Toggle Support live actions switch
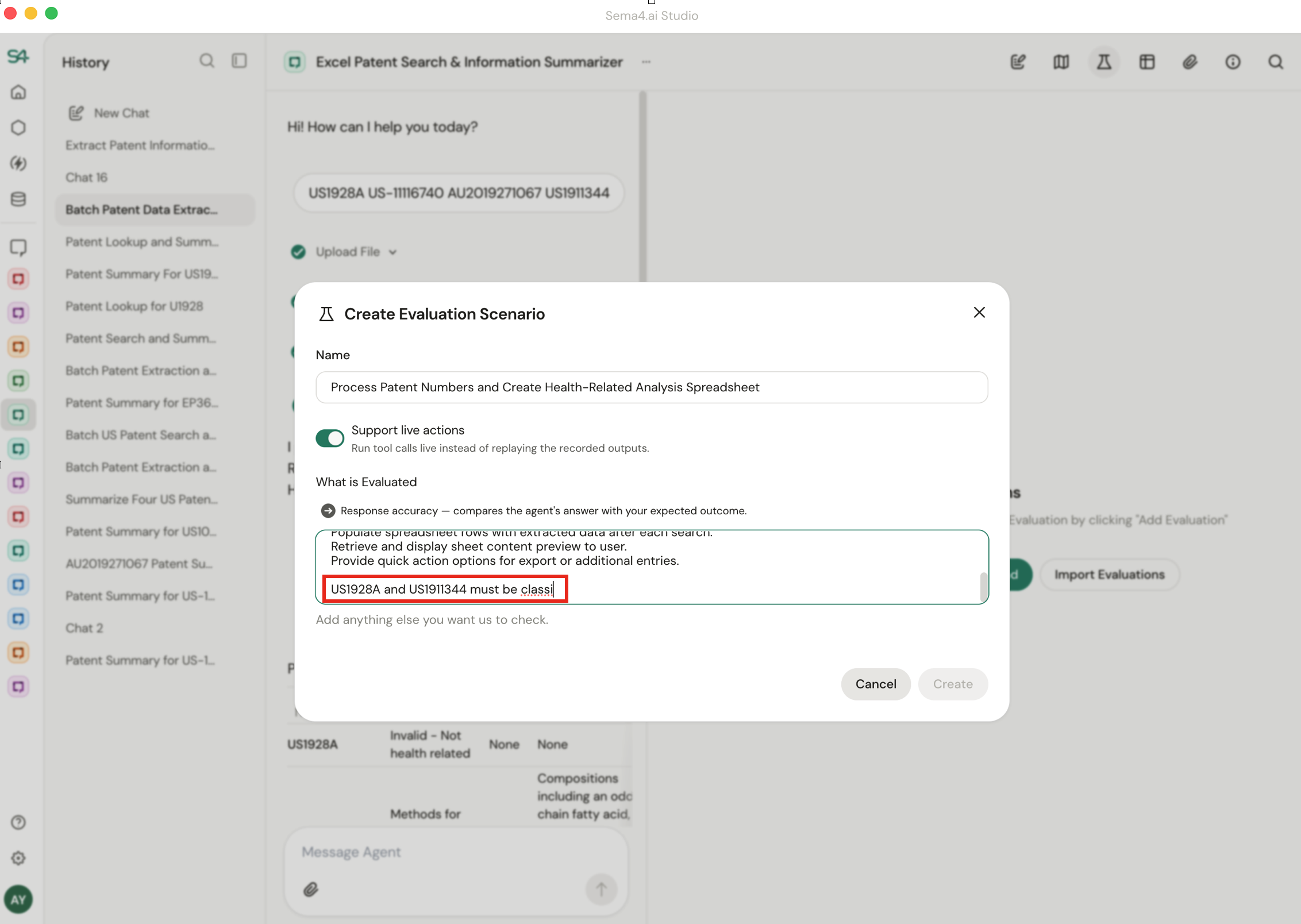 pyautogui.click(x=330, y=438)
